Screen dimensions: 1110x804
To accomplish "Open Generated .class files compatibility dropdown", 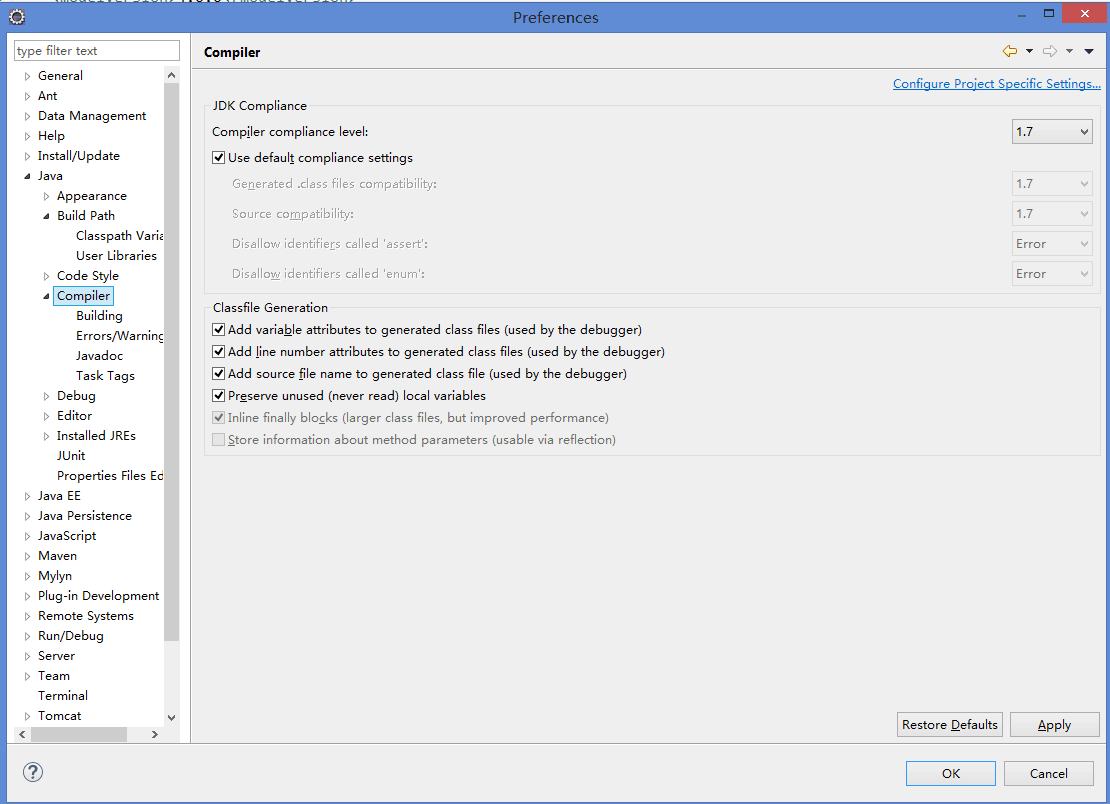I will coord(1052,184).
